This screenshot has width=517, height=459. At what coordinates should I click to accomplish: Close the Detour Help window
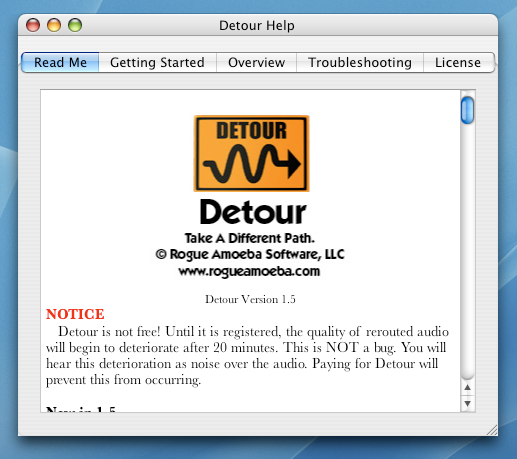(x=33, y=25)
